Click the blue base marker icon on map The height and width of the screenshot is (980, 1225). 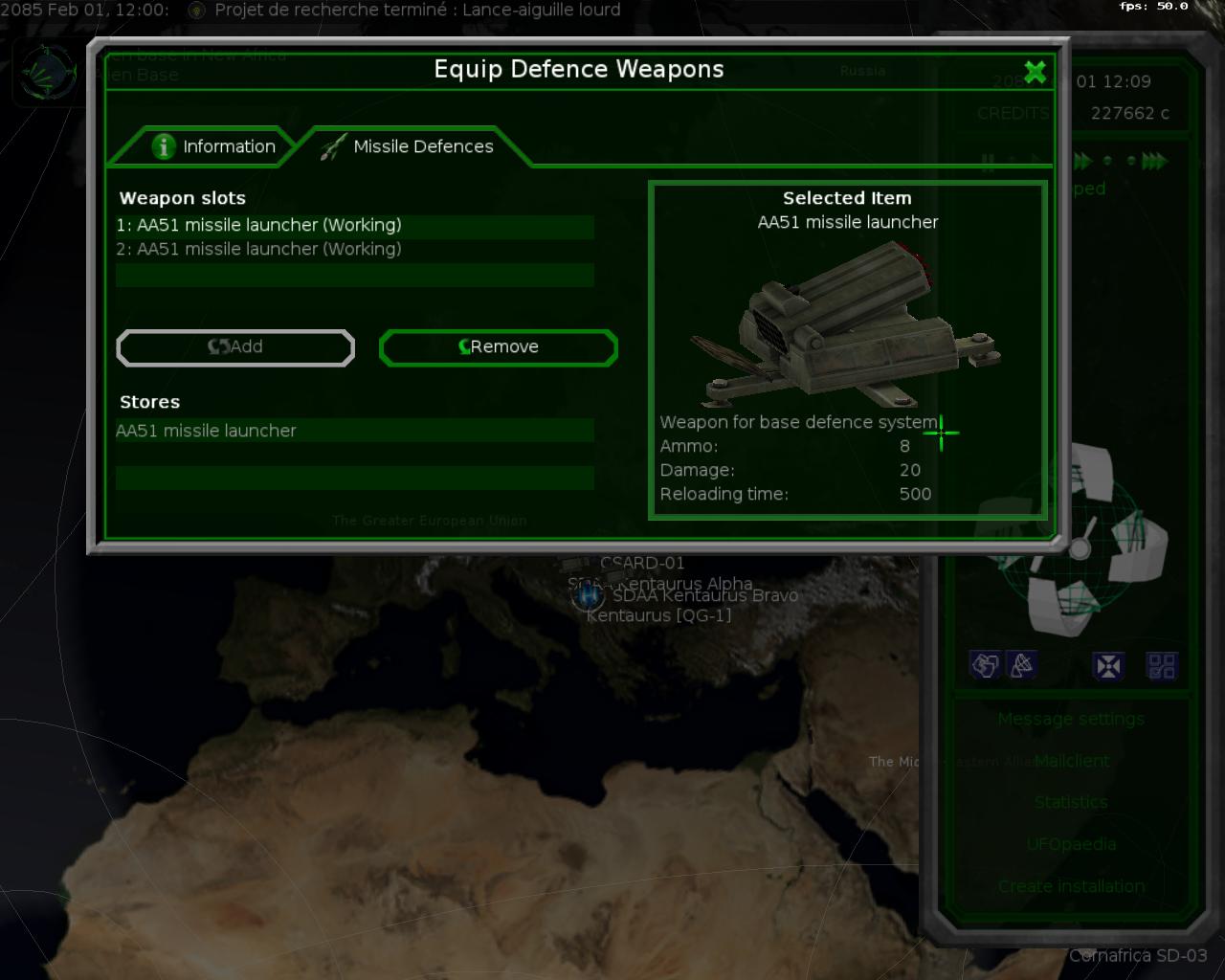pos(588,597)
